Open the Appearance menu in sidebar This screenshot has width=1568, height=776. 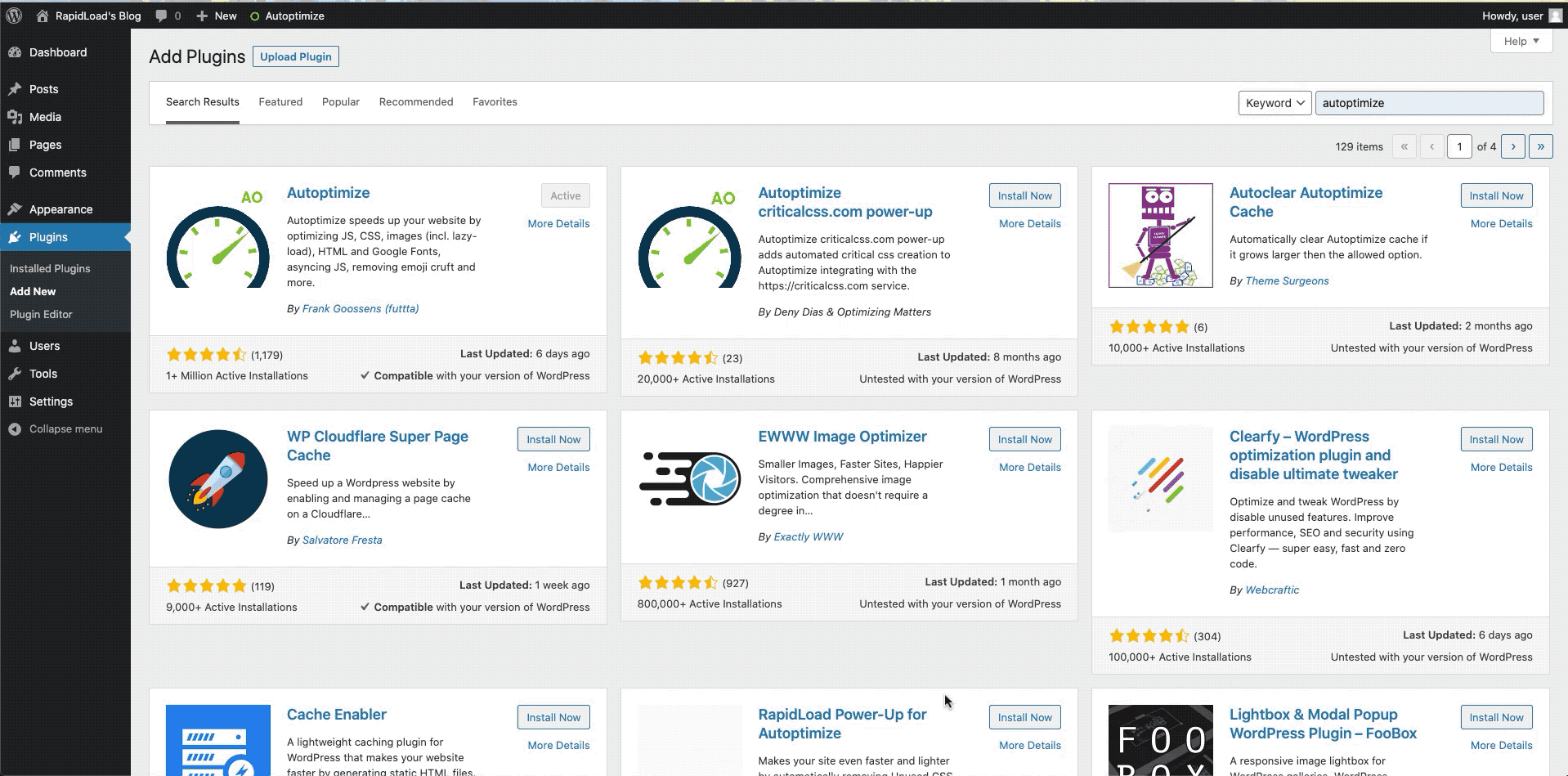[x=60, y=209]
